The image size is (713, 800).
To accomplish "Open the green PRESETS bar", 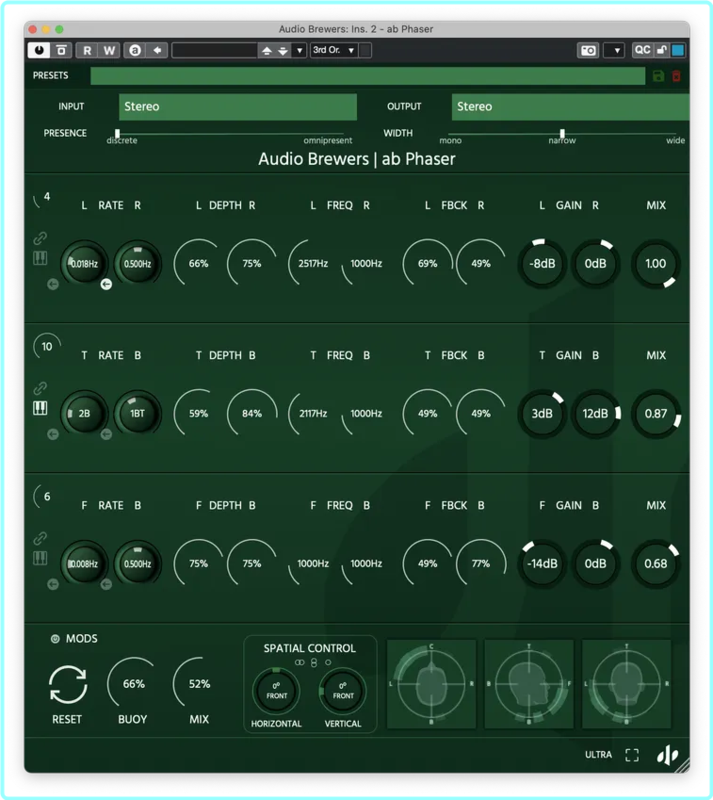I will click(367, 76).
